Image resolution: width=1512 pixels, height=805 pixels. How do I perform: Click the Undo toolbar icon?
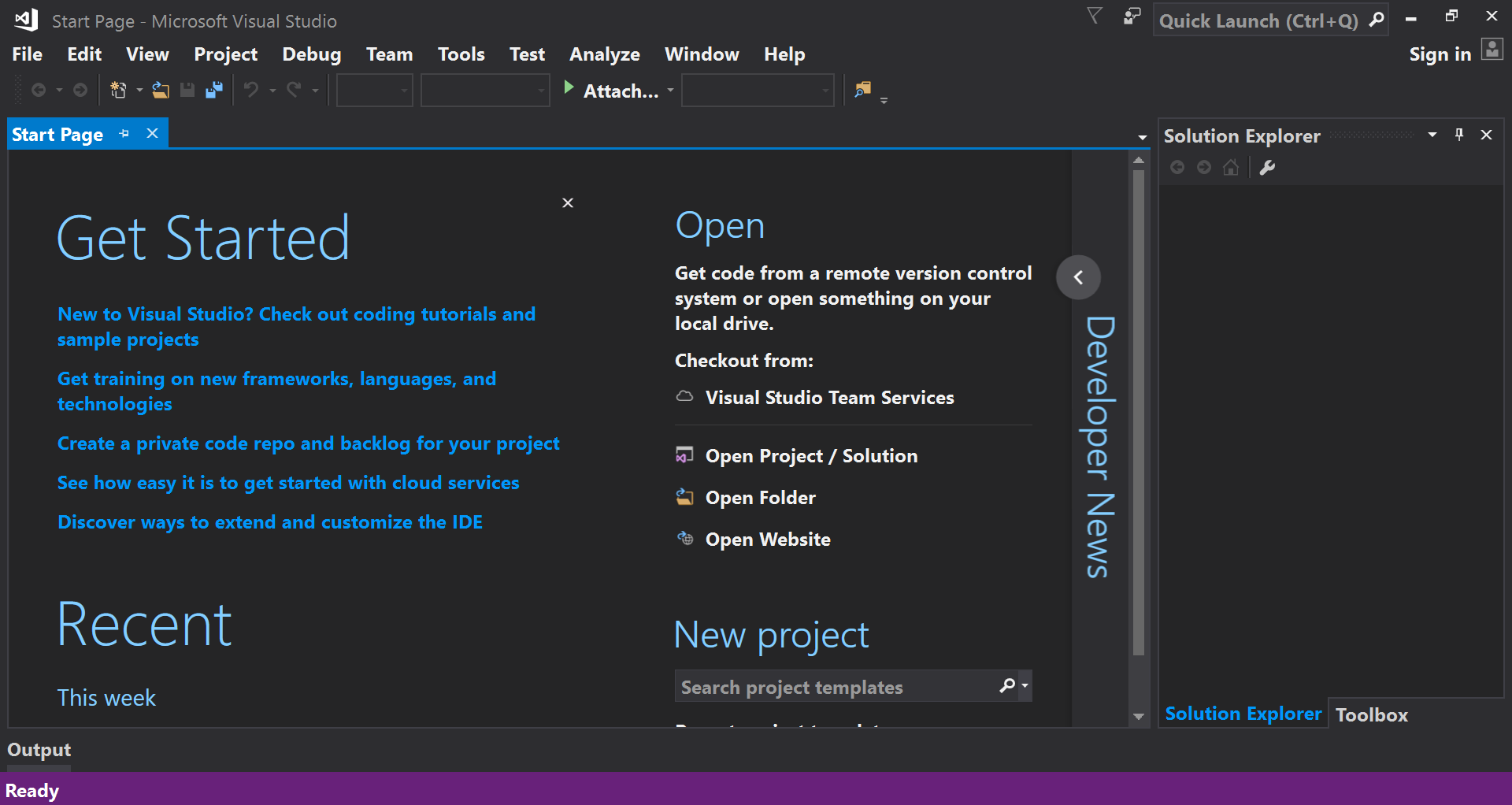click(x=251, y=91)
